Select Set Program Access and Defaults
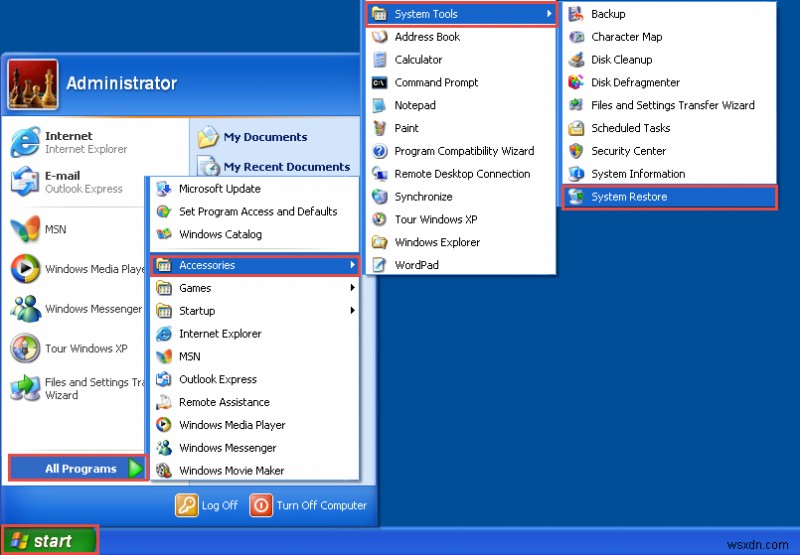800x555 pixels. click(255, 211)
